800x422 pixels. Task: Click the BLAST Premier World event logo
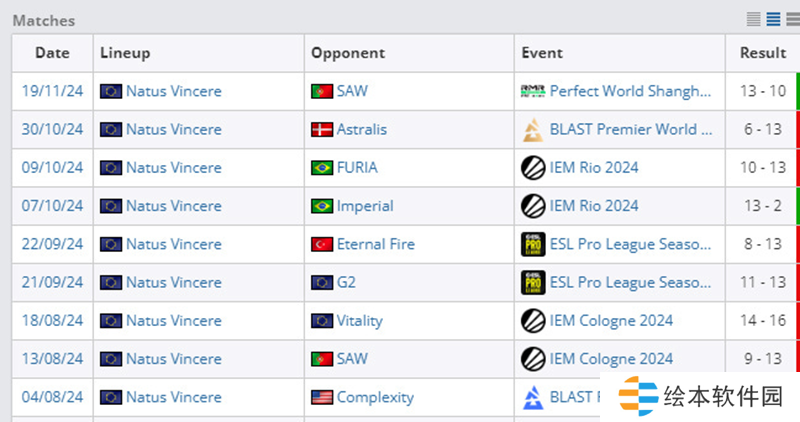pyautogui.click(x=533, y=130)
